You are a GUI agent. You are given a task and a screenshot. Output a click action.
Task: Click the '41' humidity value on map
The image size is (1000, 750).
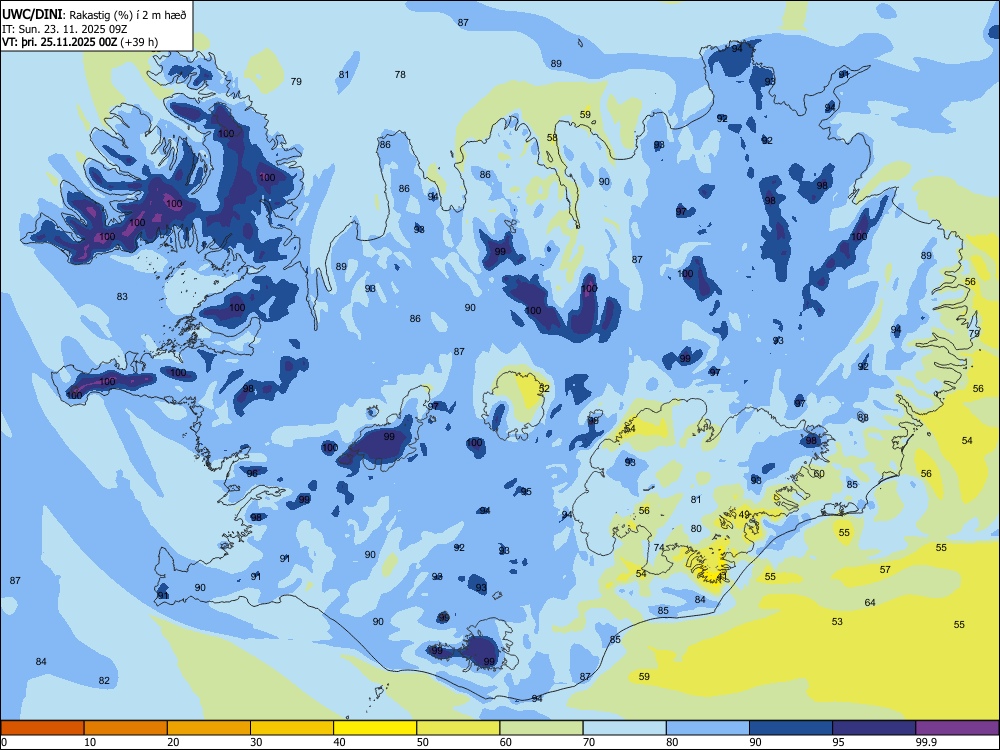click(722, 576)
